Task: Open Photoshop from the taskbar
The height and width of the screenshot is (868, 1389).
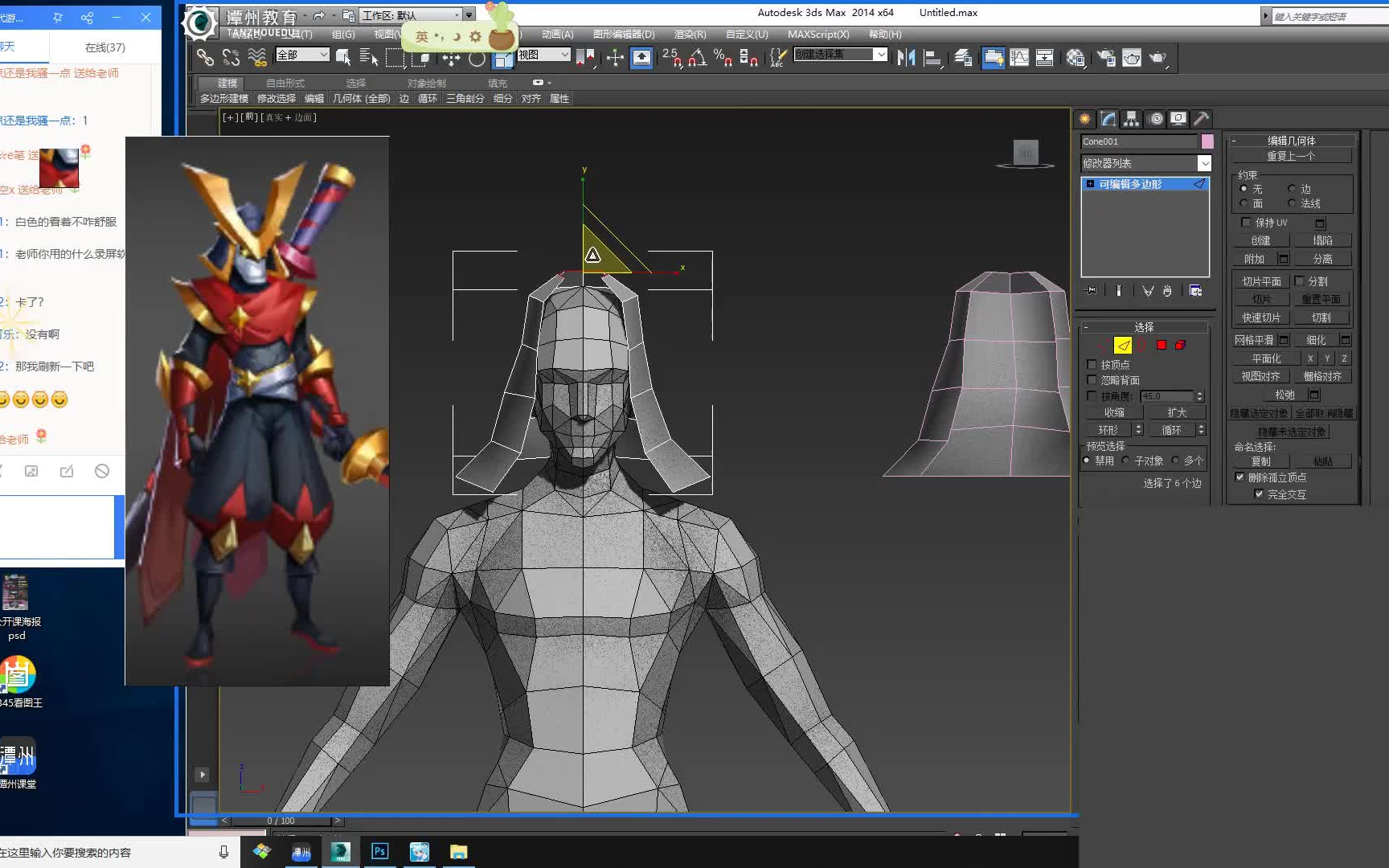Action: point(379,851)
